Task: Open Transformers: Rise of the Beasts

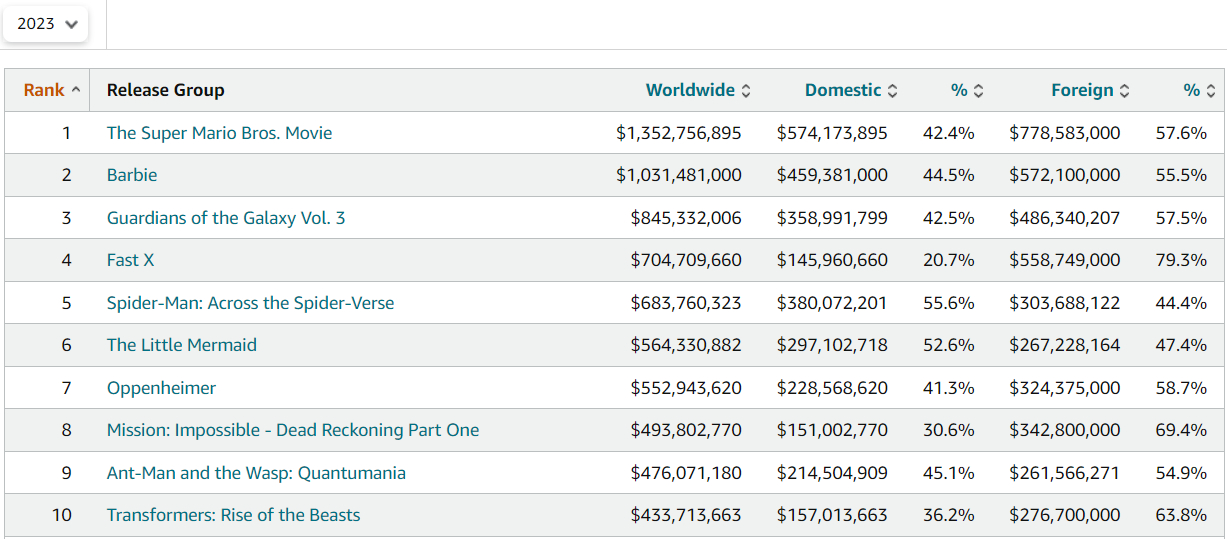Action: [233, 515]
